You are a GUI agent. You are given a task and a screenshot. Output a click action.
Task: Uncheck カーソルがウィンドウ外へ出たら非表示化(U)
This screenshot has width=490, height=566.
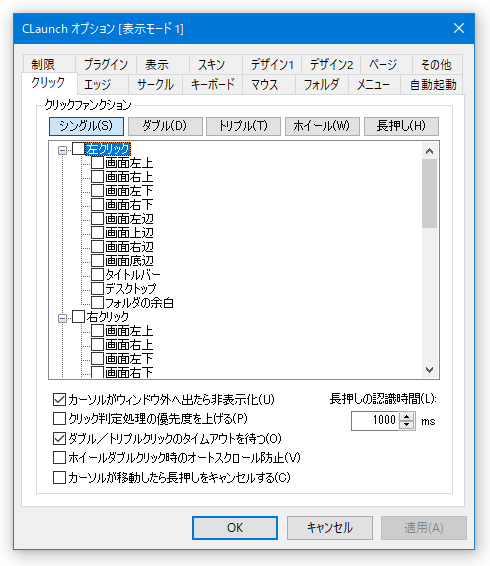pos(59,400)
